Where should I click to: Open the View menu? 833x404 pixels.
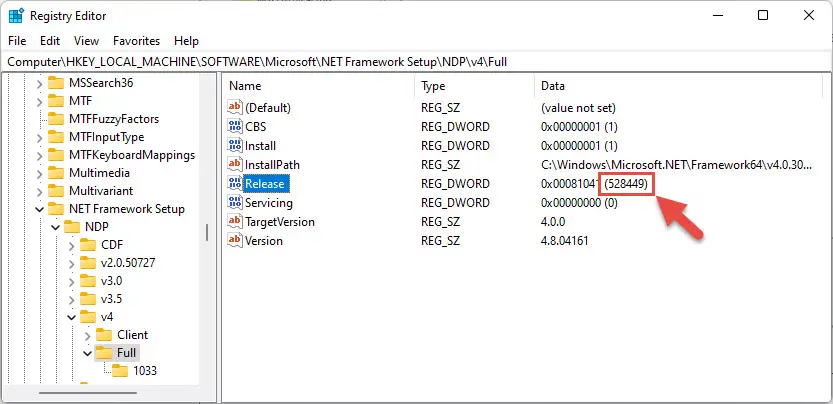point(87,41)
